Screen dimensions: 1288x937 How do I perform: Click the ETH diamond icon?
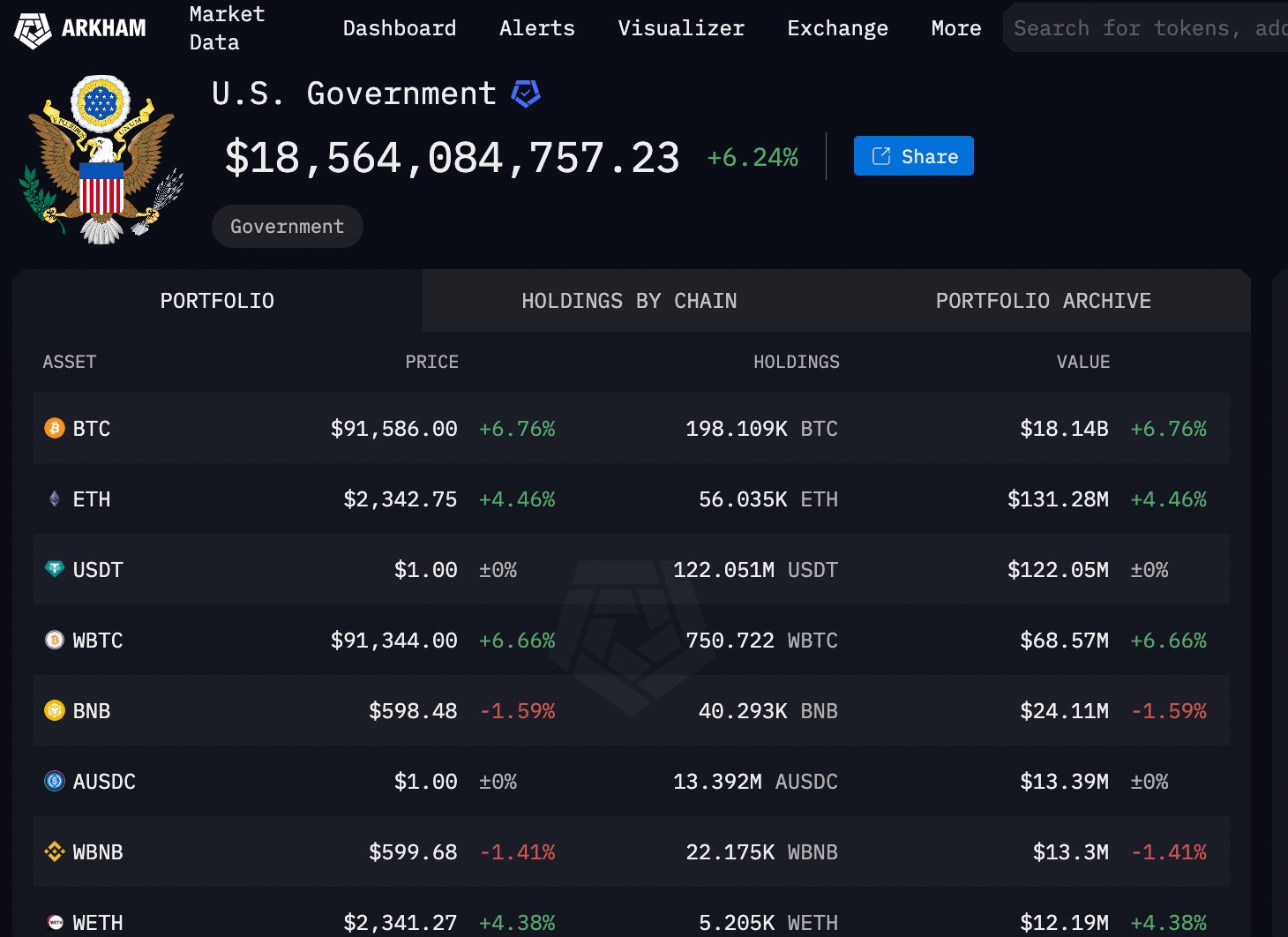click(x=55, y=498)
